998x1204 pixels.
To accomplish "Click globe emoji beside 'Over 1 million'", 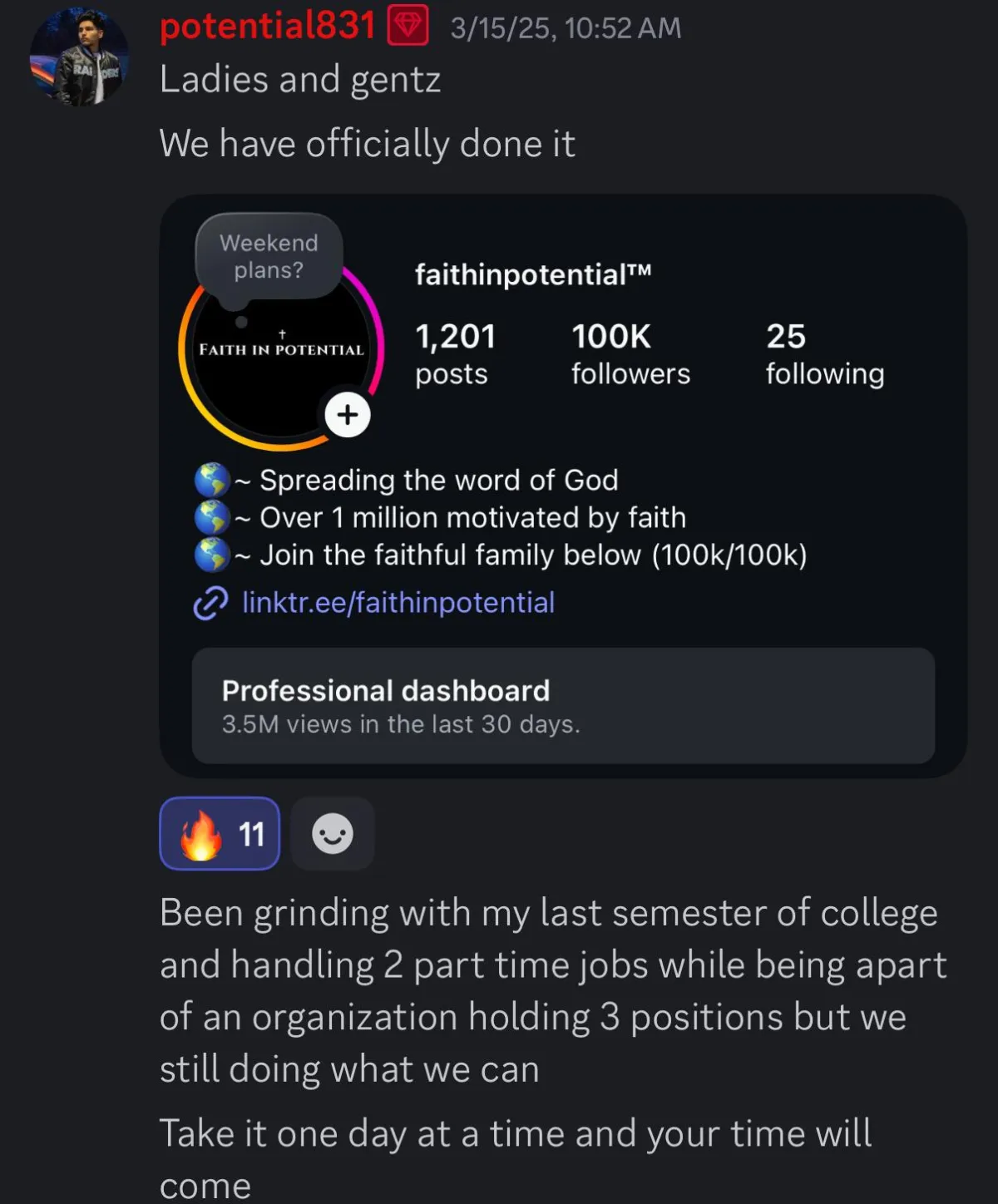I will click(x=212, y=517).
